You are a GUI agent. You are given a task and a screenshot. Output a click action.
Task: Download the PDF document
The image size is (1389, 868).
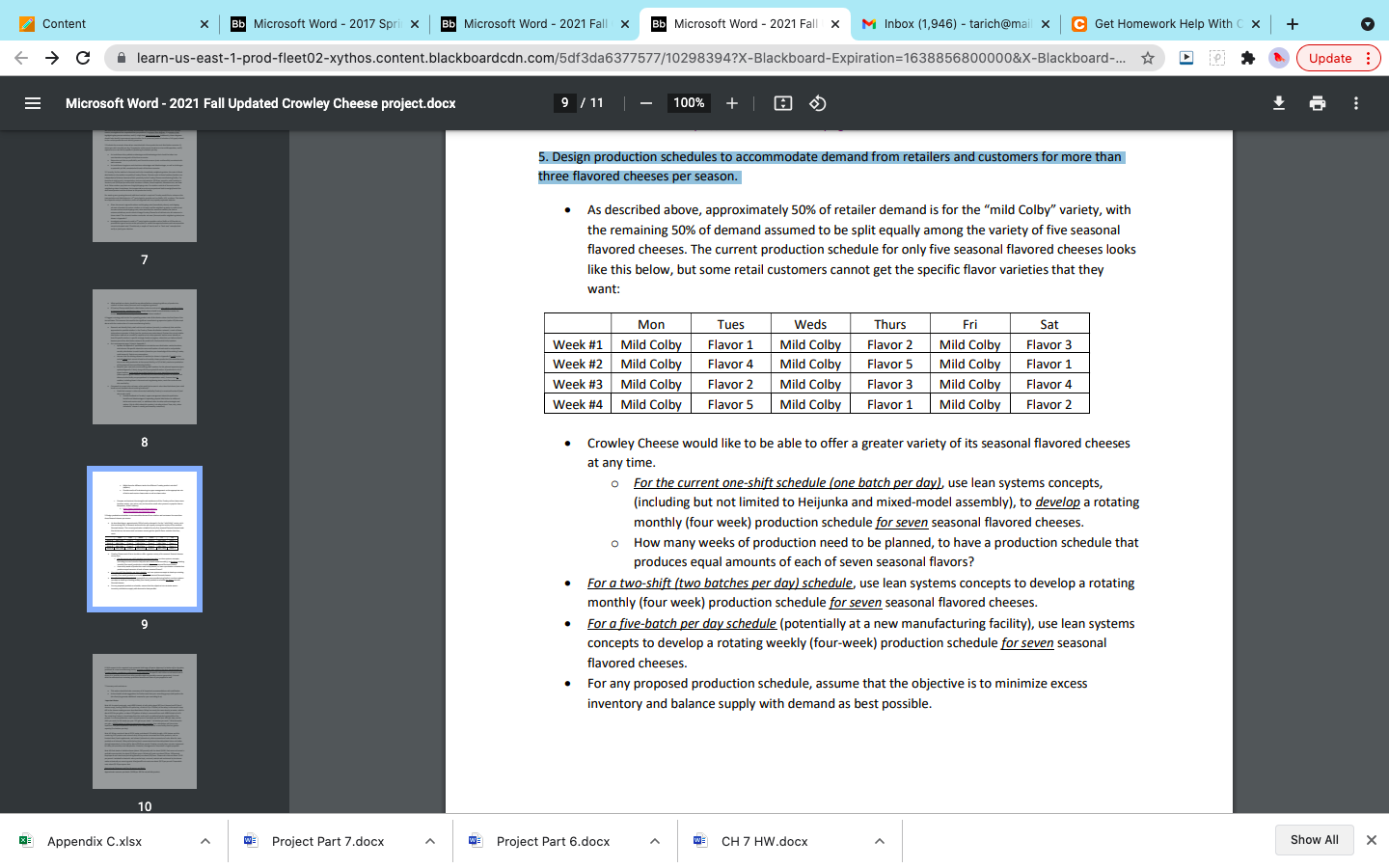coord(1279,103)
